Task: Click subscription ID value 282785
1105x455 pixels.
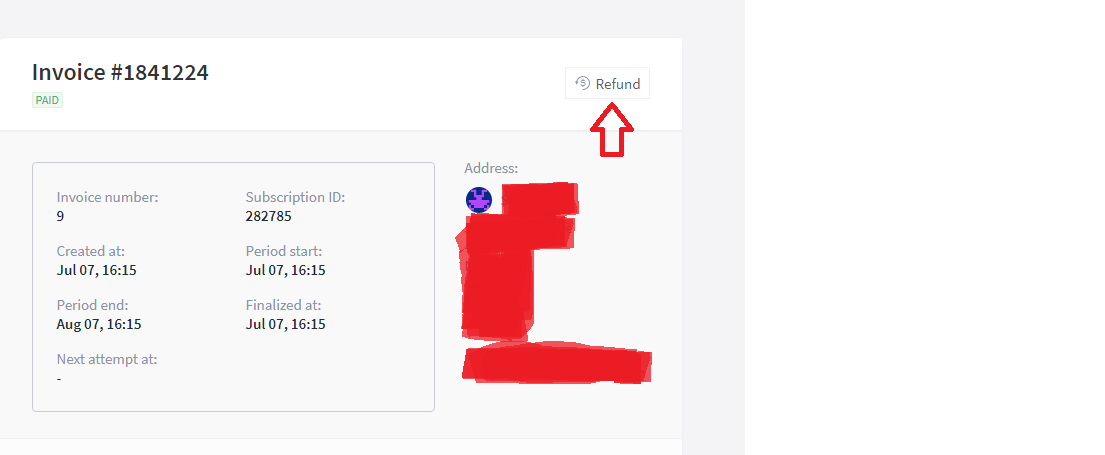Action: (268, 216)
